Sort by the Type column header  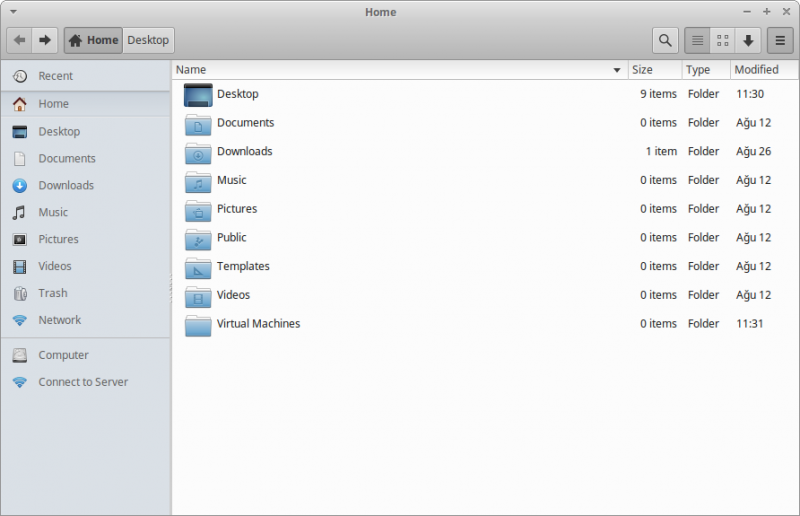706,70
